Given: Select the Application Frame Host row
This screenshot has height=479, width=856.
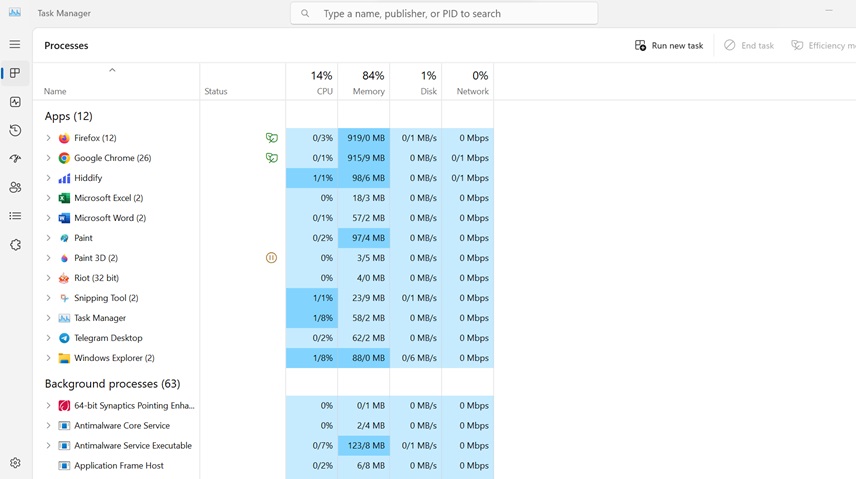Looking at the screenshot, I should click(x=263, y=465).
